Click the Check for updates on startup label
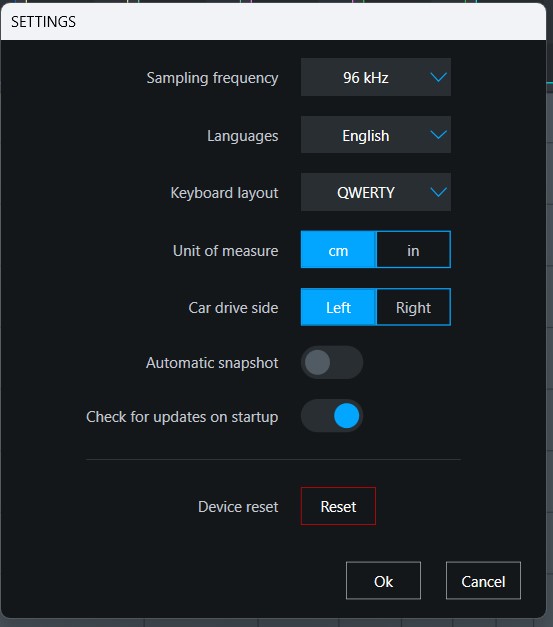Screen dimensions: 553x627 click(x=182, y=417)
